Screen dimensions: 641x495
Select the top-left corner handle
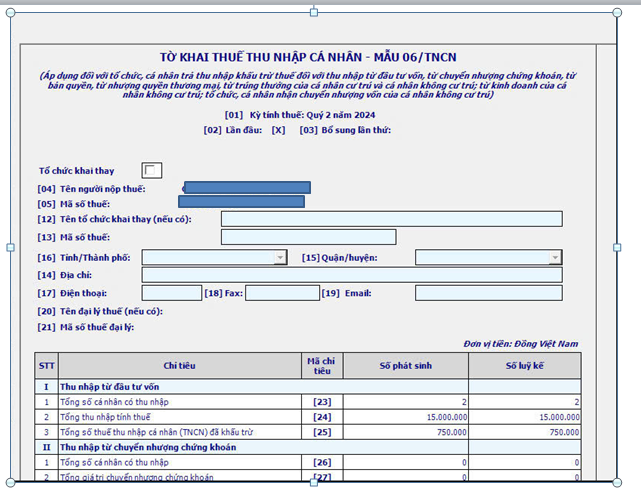tap(11, 12)
